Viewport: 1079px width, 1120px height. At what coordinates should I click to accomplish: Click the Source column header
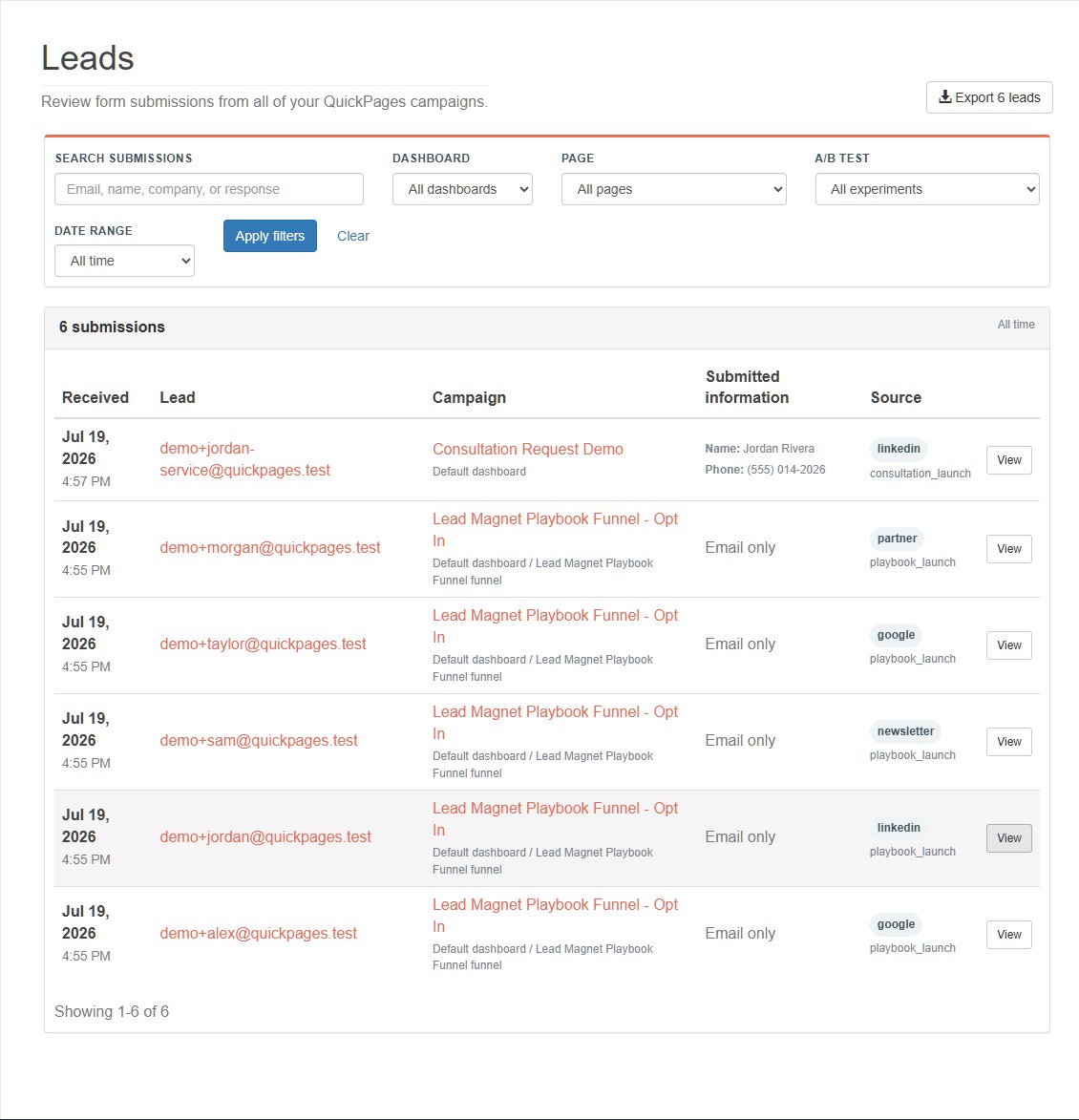896,398
